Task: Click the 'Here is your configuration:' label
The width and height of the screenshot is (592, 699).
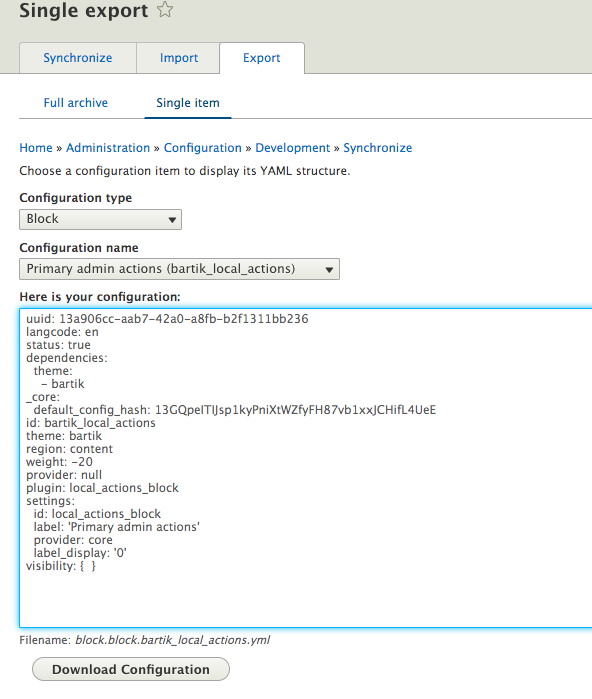Action: tap(100, 297)
